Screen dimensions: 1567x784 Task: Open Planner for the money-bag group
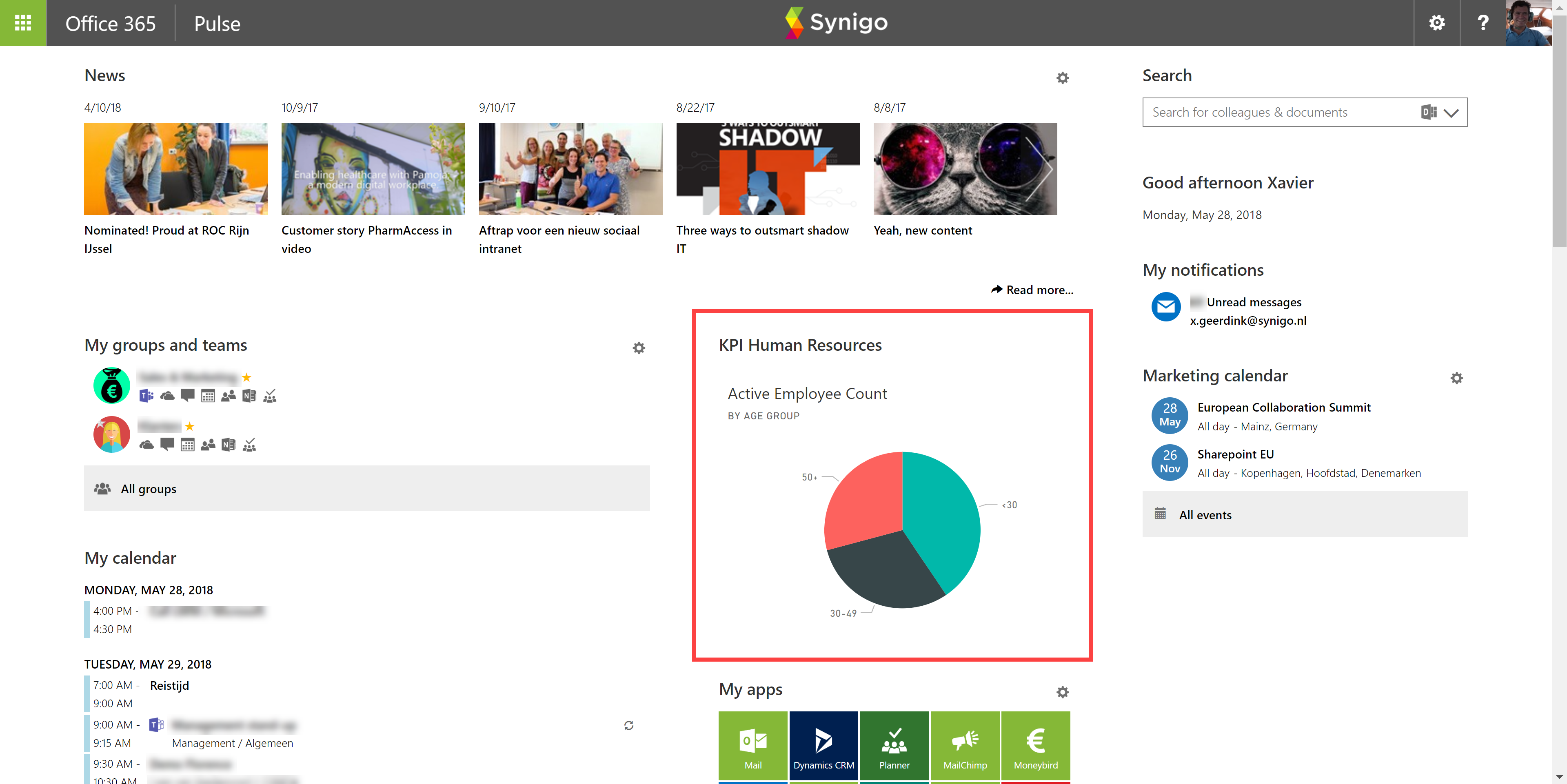click(269, 396)
